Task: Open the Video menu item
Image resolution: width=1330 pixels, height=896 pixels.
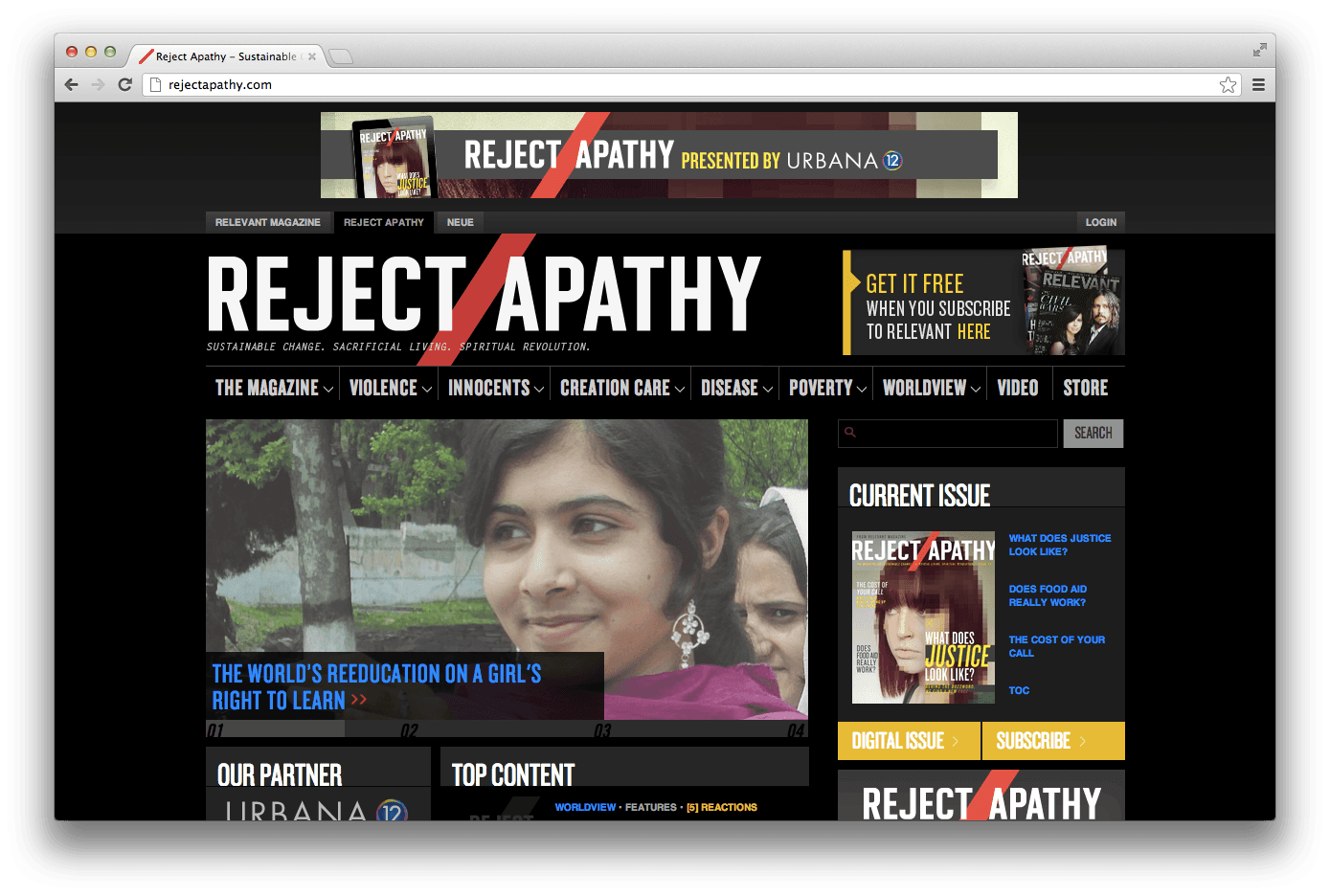Action: pos(1018,388)
